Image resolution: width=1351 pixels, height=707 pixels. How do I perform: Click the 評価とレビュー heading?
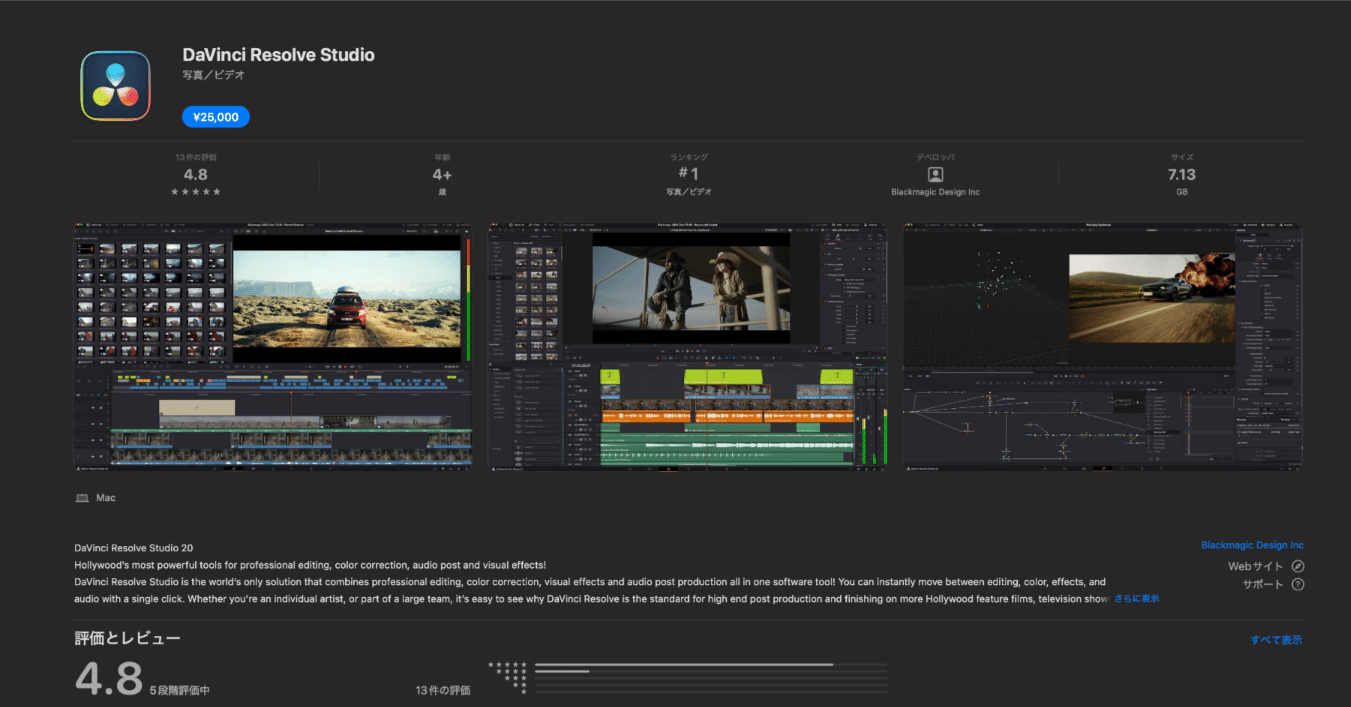click(128, 638)
